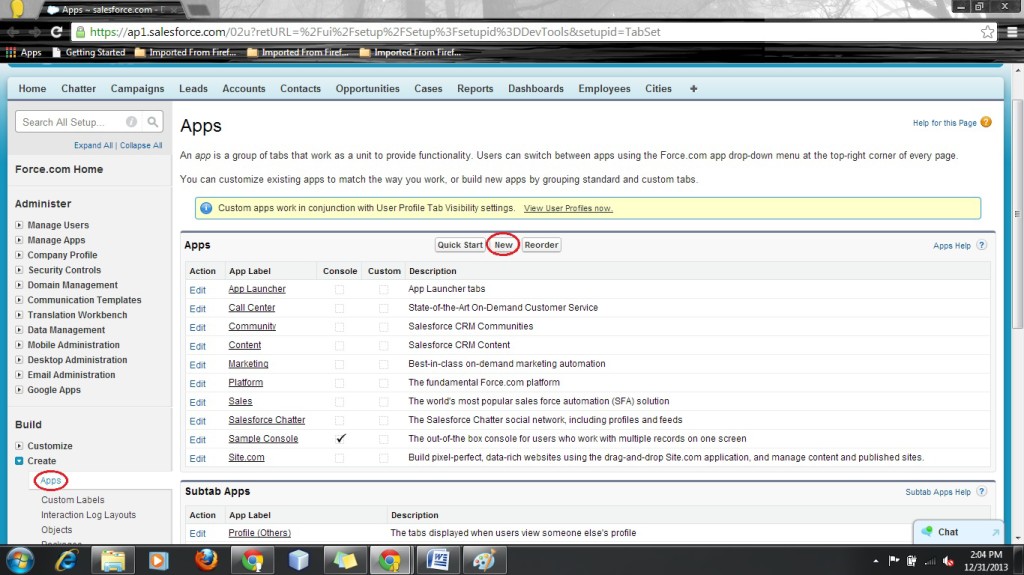Open the Dashboards tab
Screen dimensions: 1024x575
tap(536, 88)
